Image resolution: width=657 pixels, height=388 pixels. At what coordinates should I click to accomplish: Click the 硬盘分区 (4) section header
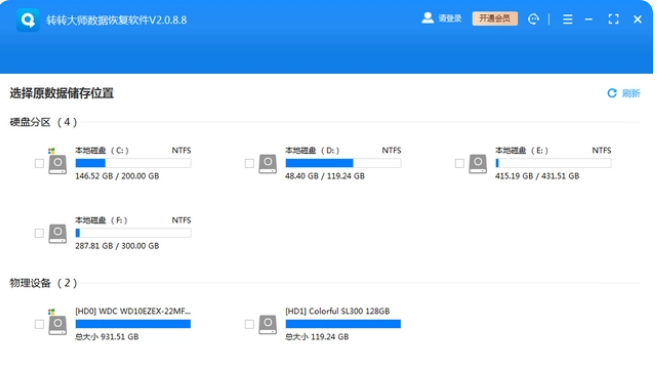44,122
